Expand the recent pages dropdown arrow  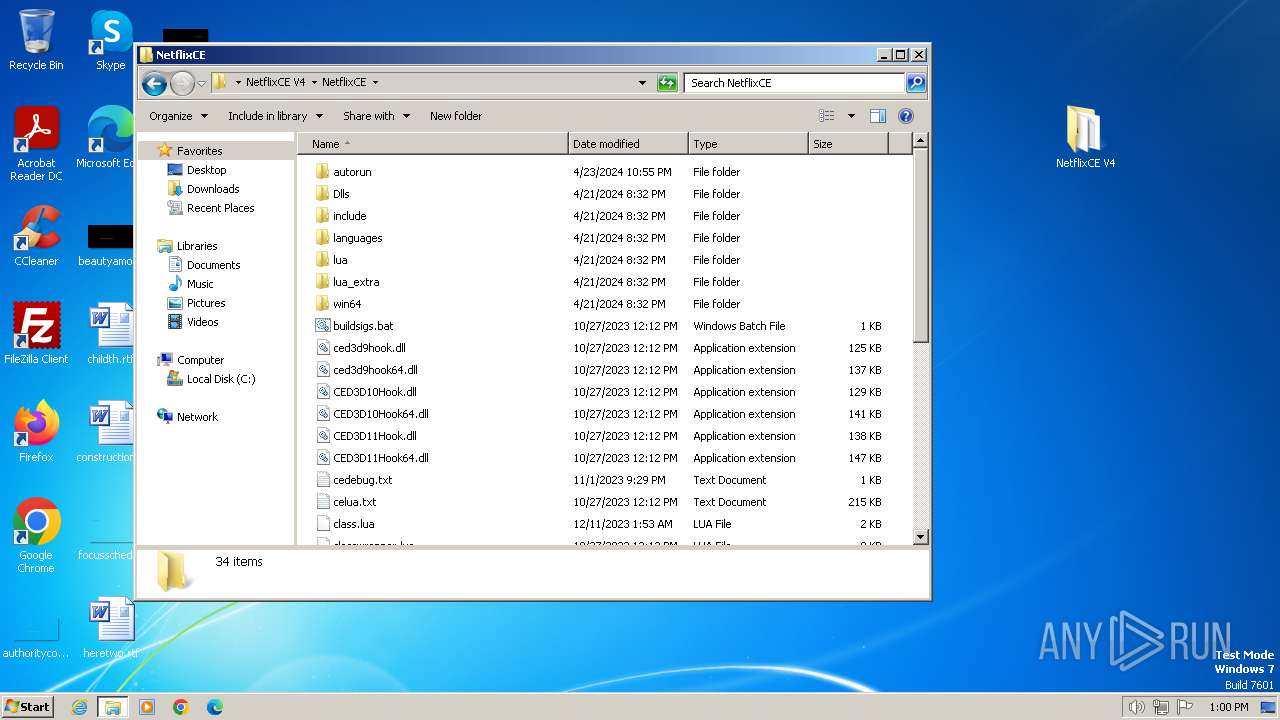[201, 83]
